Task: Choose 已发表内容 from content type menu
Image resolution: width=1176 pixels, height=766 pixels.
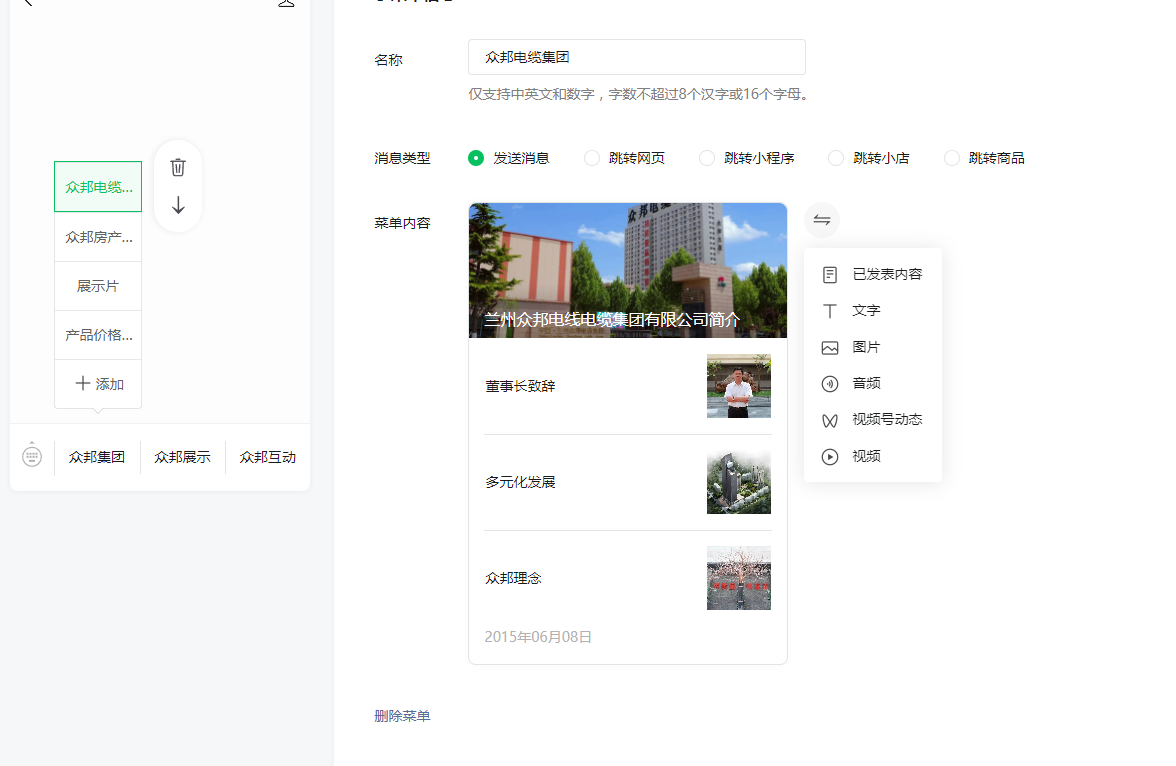Action: pos(873,275)
